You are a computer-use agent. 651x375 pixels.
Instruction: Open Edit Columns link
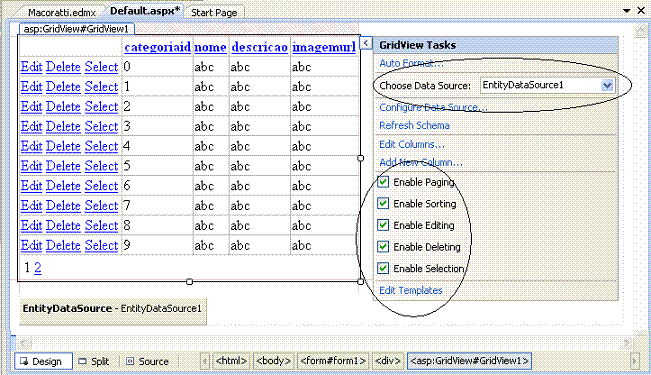[x=412, y=145]
